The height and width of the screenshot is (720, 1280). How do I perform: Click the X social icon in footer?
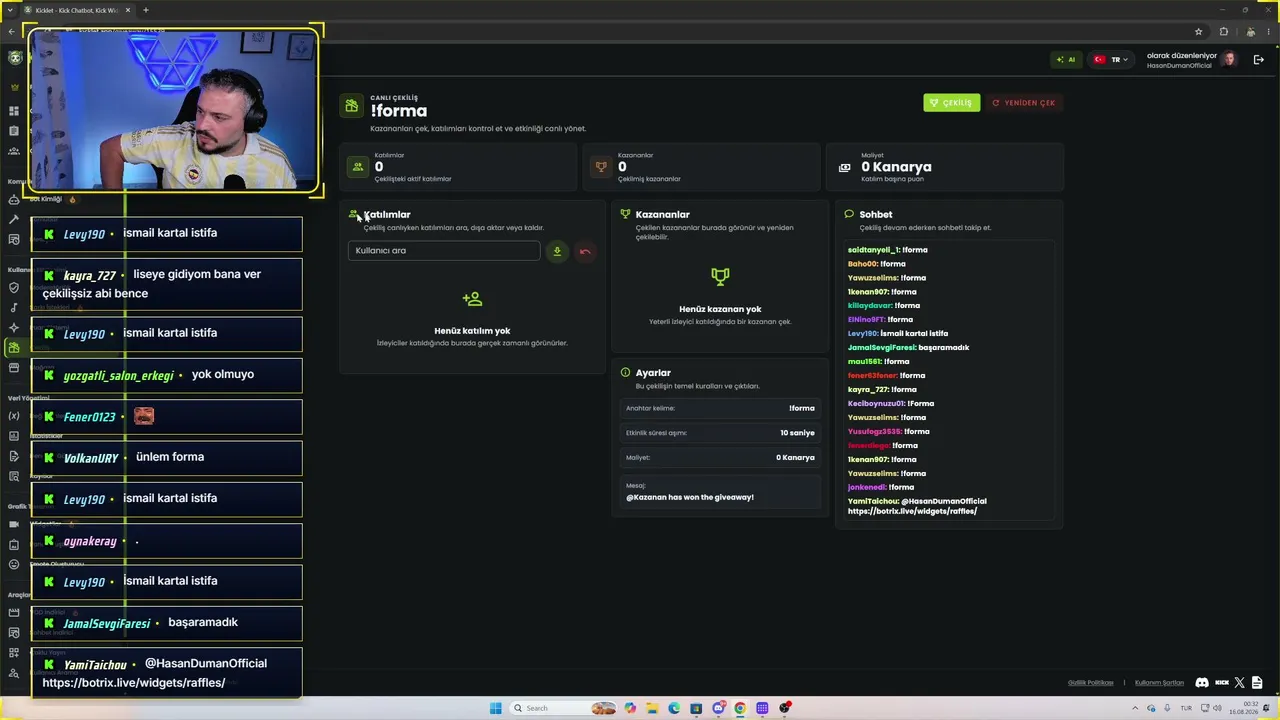point(1240,683)
